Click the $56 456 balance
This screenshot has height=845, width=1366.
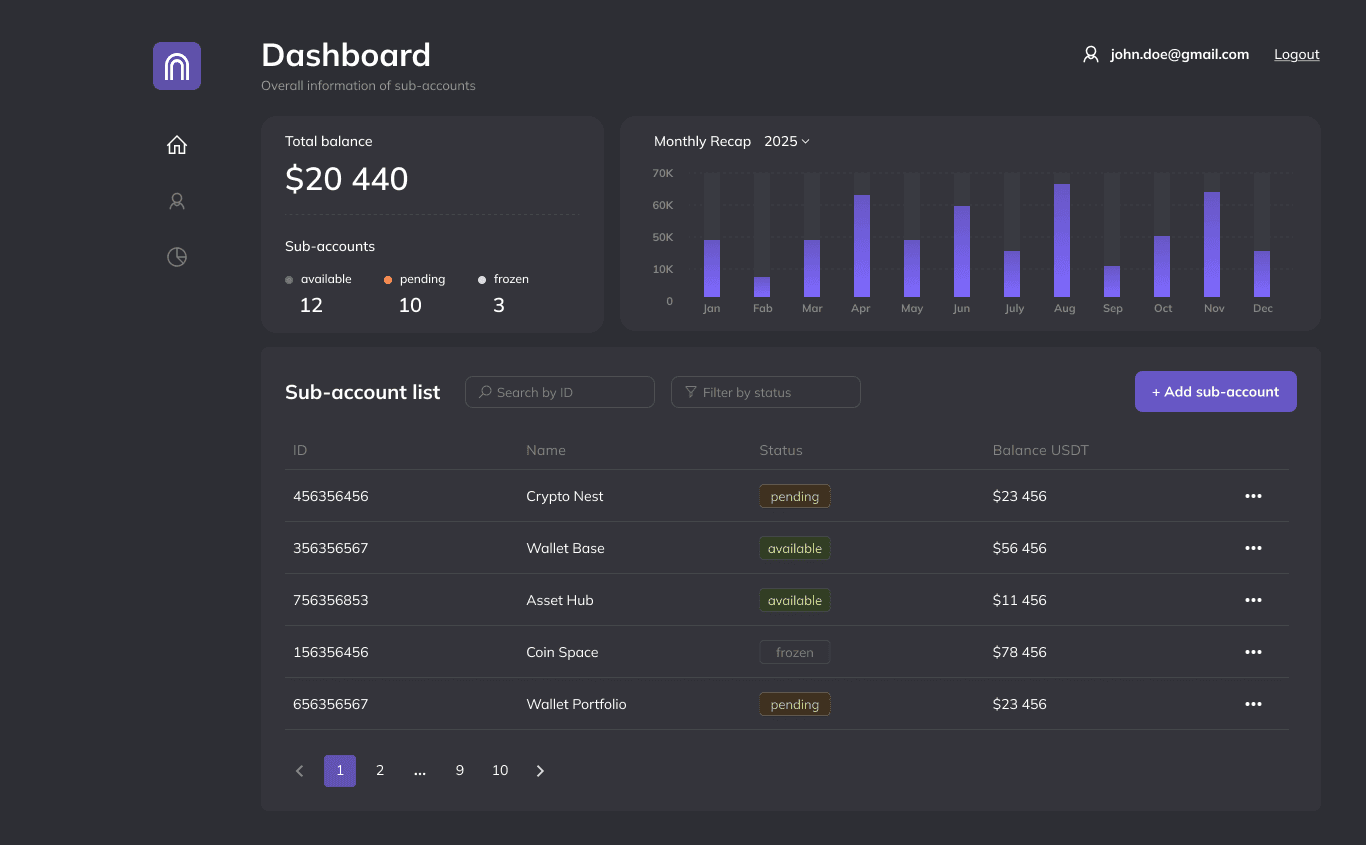coord(1020,548)
